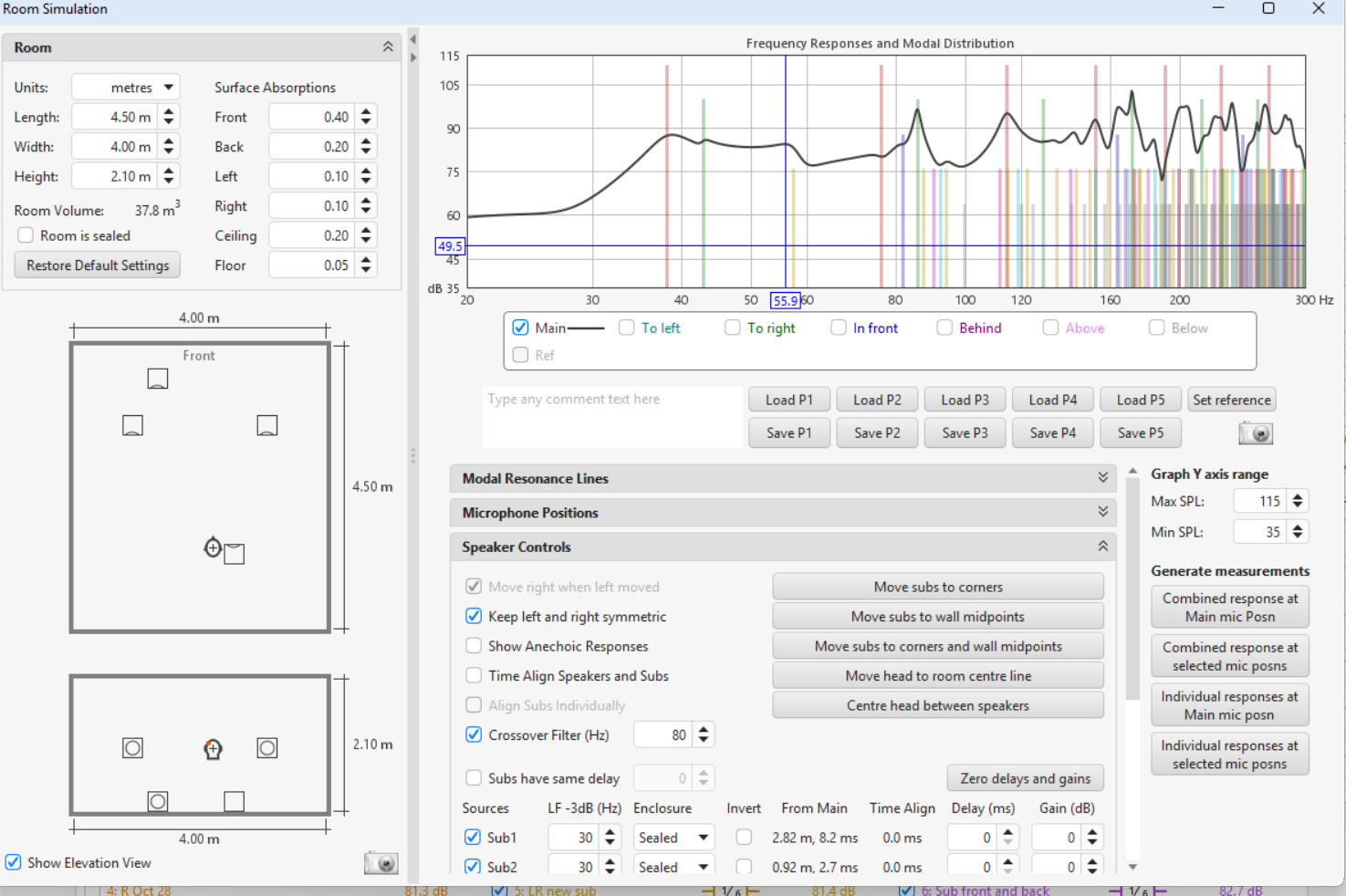Enable Show Anechoic Responses

pos(474,646)
